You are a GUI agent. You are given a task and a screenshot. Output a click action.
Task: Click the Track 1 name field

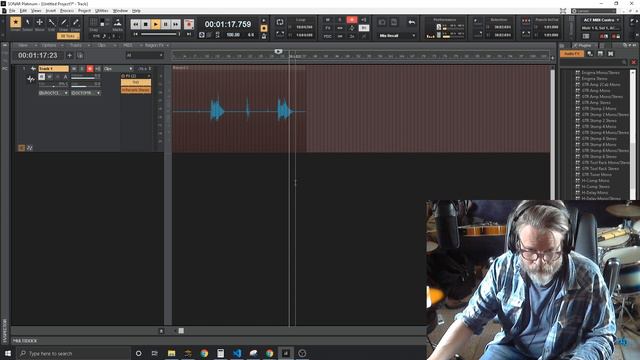click(x=53, y=69)
